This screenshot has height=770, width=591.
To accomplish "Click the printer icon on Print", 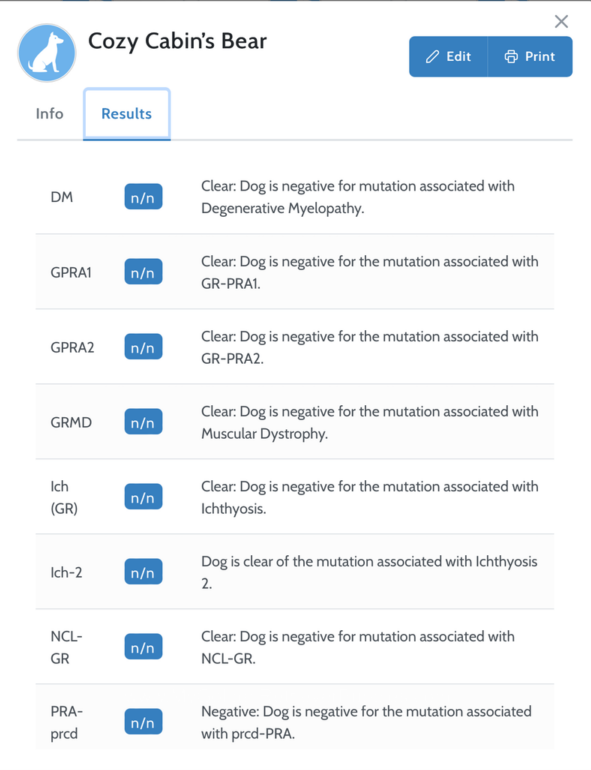I will (511, 56).
